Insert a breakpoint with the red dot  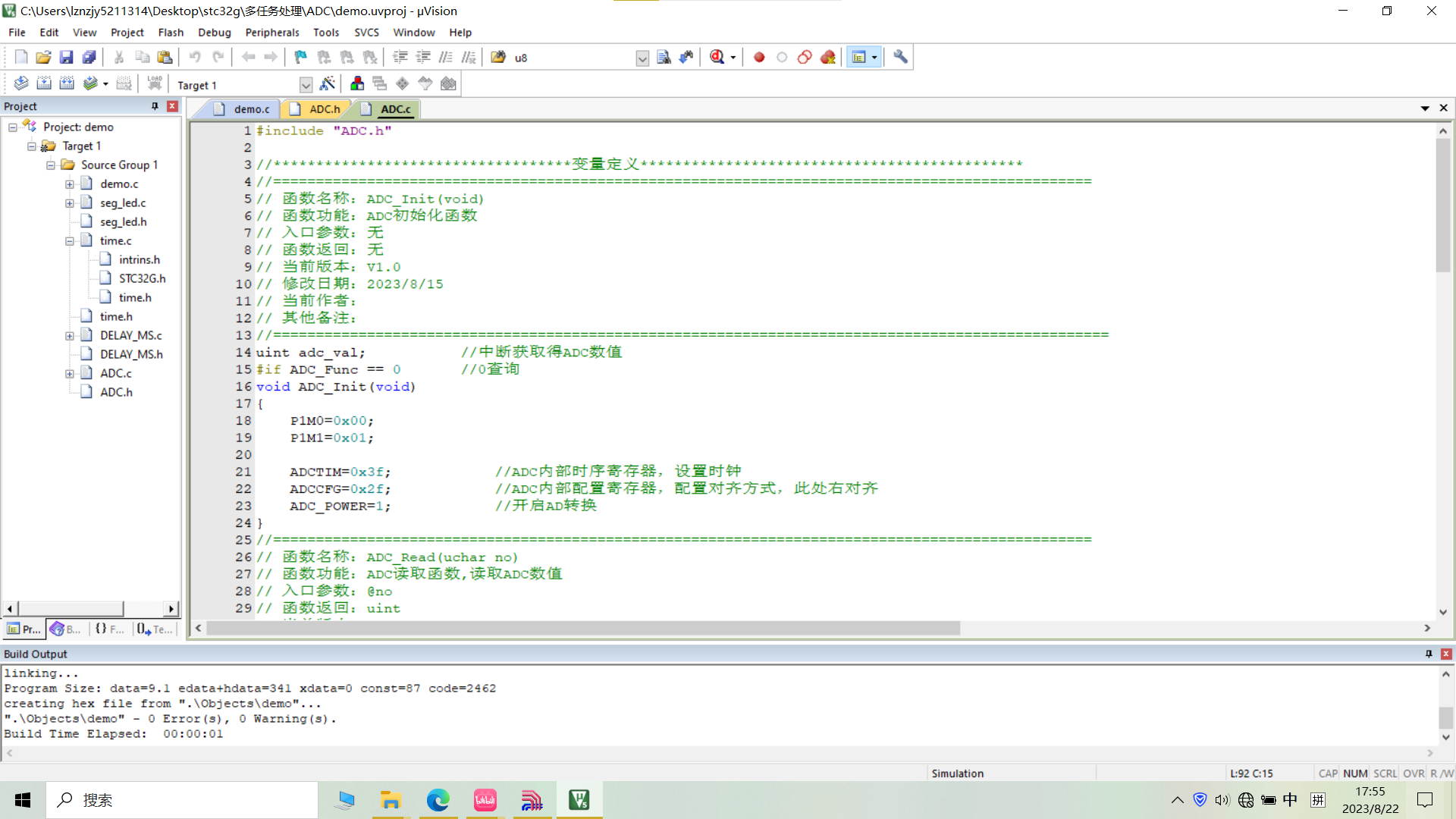pyautogui.click(x=759, y=57)
